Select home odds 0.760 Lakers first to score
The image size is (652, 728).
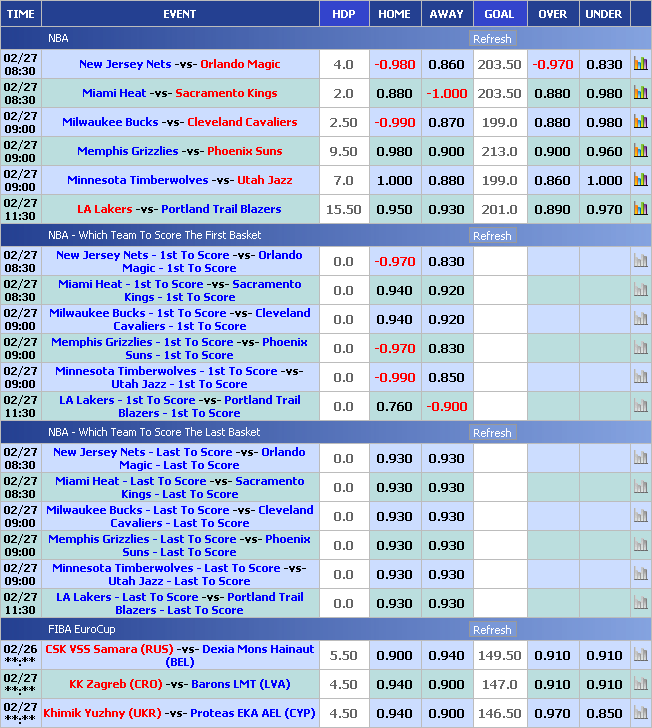(x=394, y=406)
